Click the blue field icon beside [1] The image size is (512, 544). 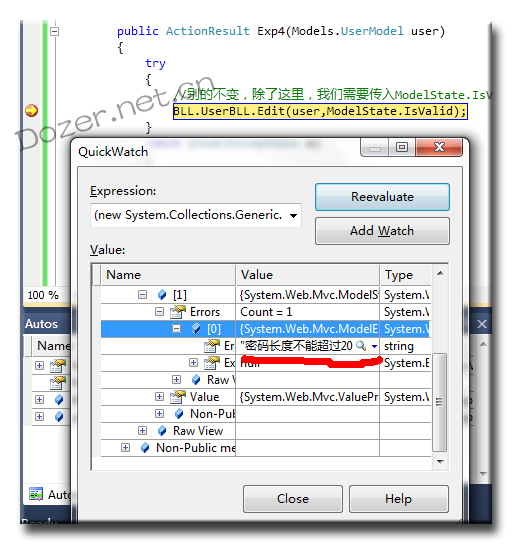(162, 295)
